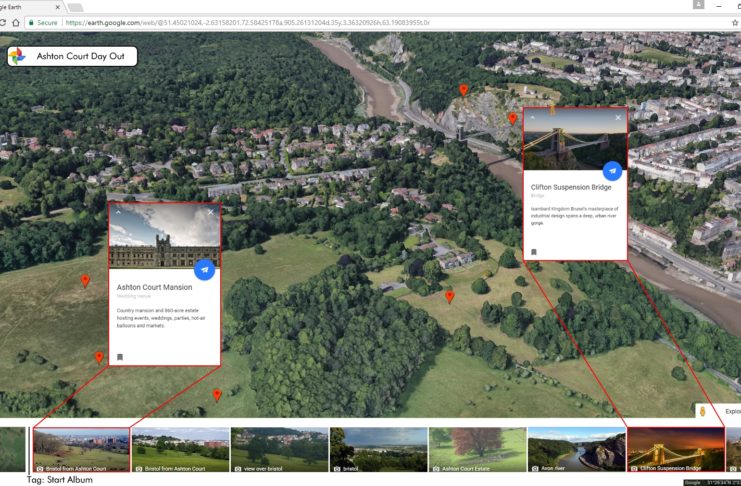The image size is (741, 486).
Task: Close the Ashton Court Mansion info card
Action: tap(210, 212)
